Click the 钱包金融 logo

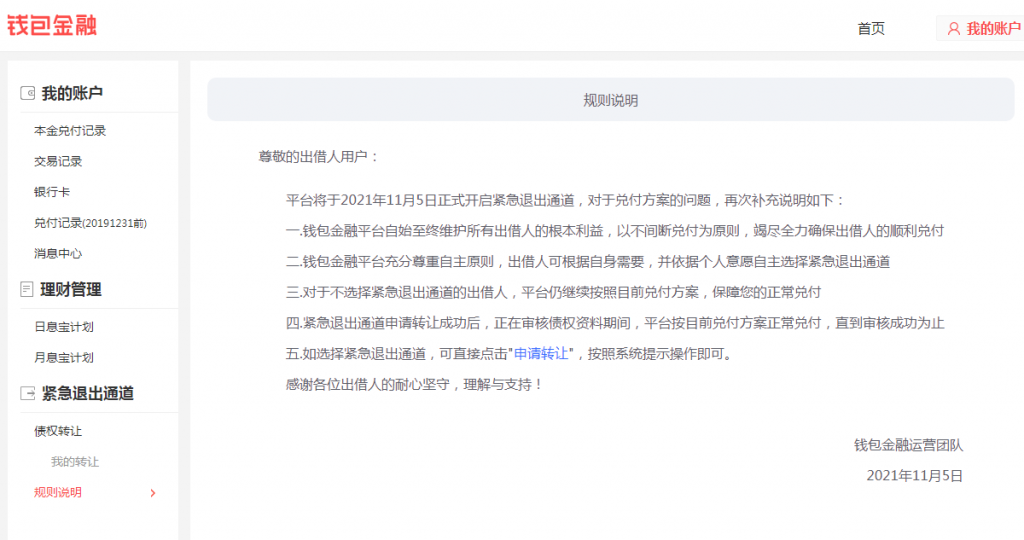coord(52,25)
